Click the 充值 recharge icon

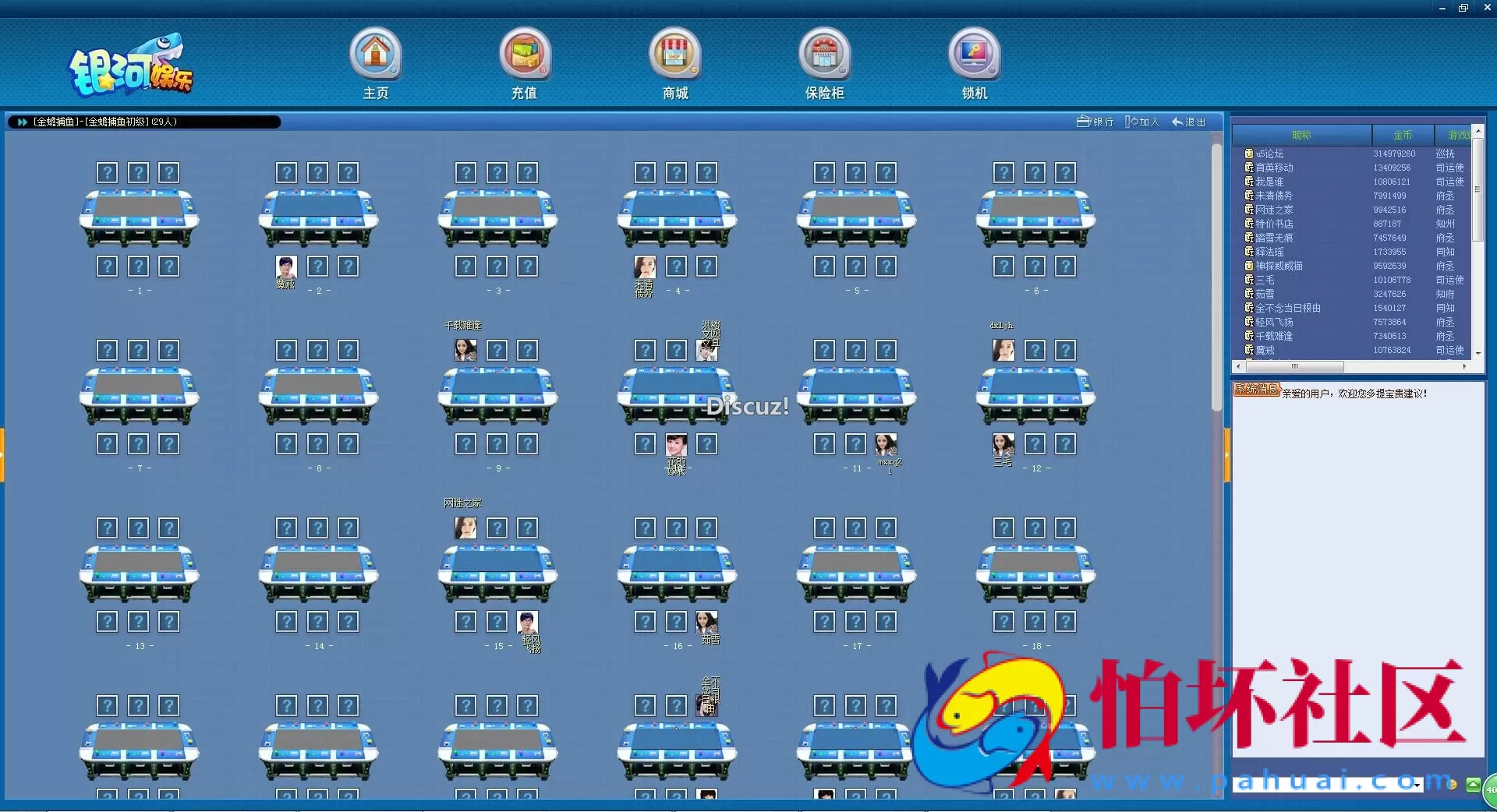(525, 55)
